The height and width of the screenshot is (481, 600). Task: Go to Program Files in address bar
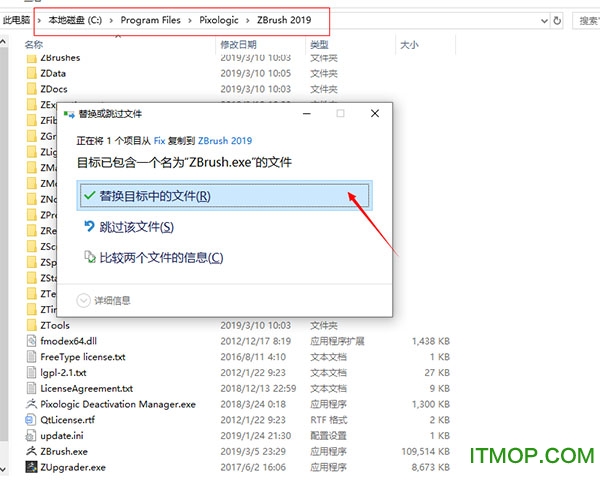(150, 20)
